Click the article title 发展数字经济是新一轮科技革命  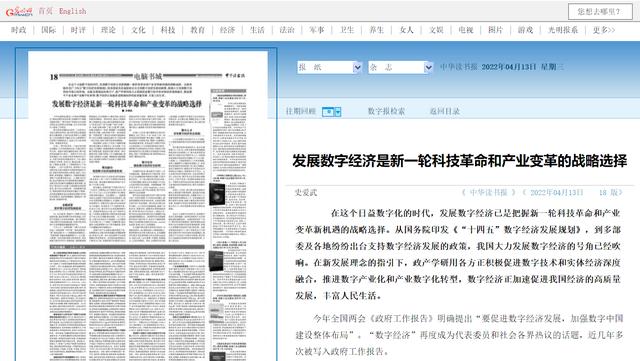point(460,161)
